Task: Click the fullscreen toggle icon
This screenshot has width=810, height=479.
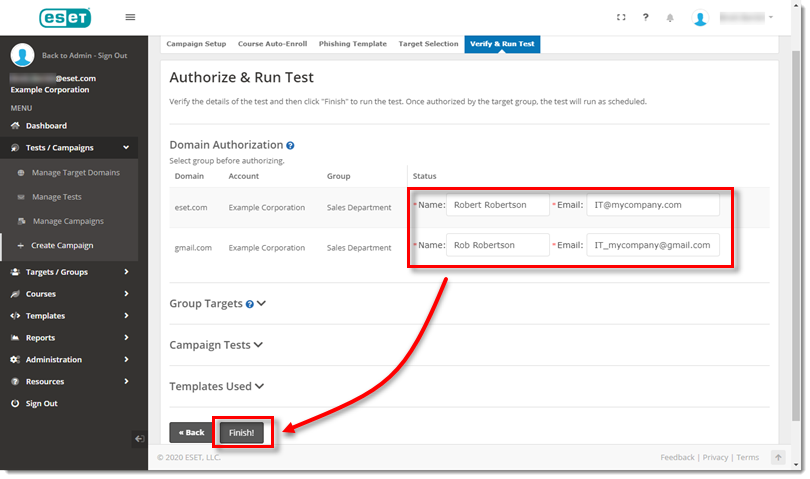Action: 621,17
